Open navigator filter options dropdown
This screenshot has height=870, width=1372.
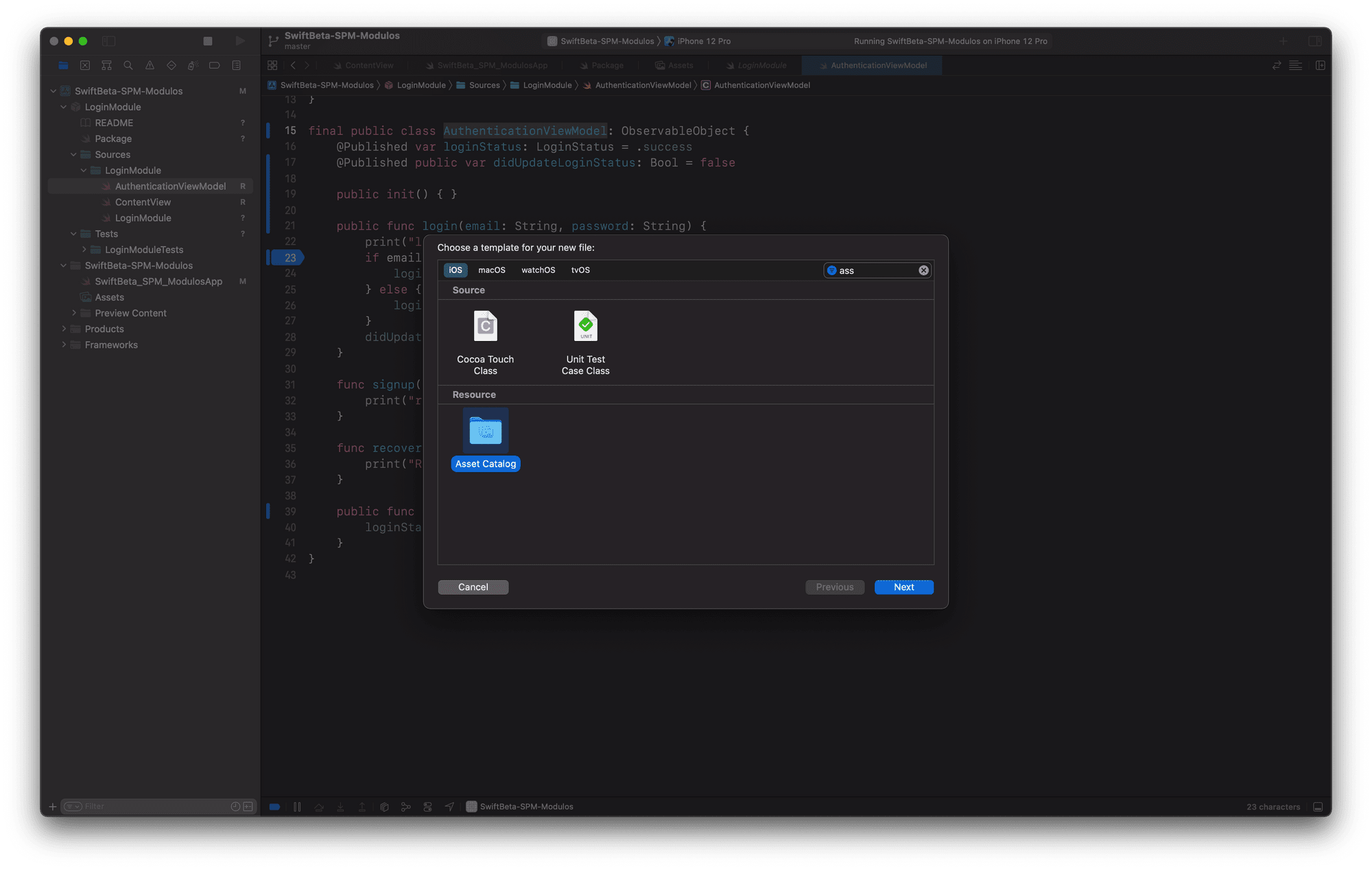tap(73, 807)
